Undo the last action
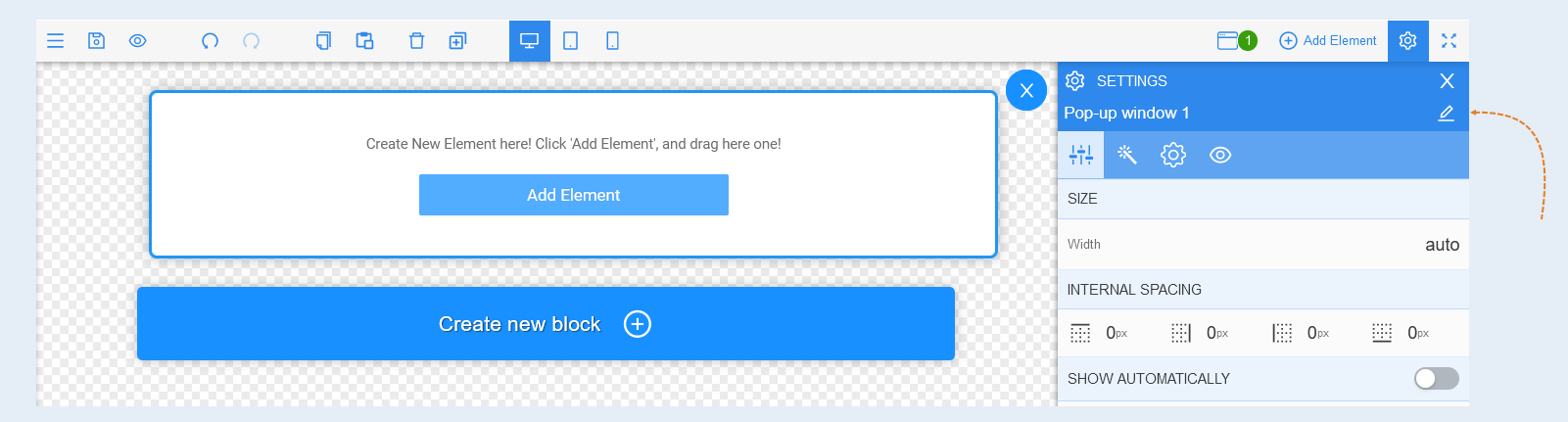The width and height of the screenshot is (1568, 422). [210, 41]
